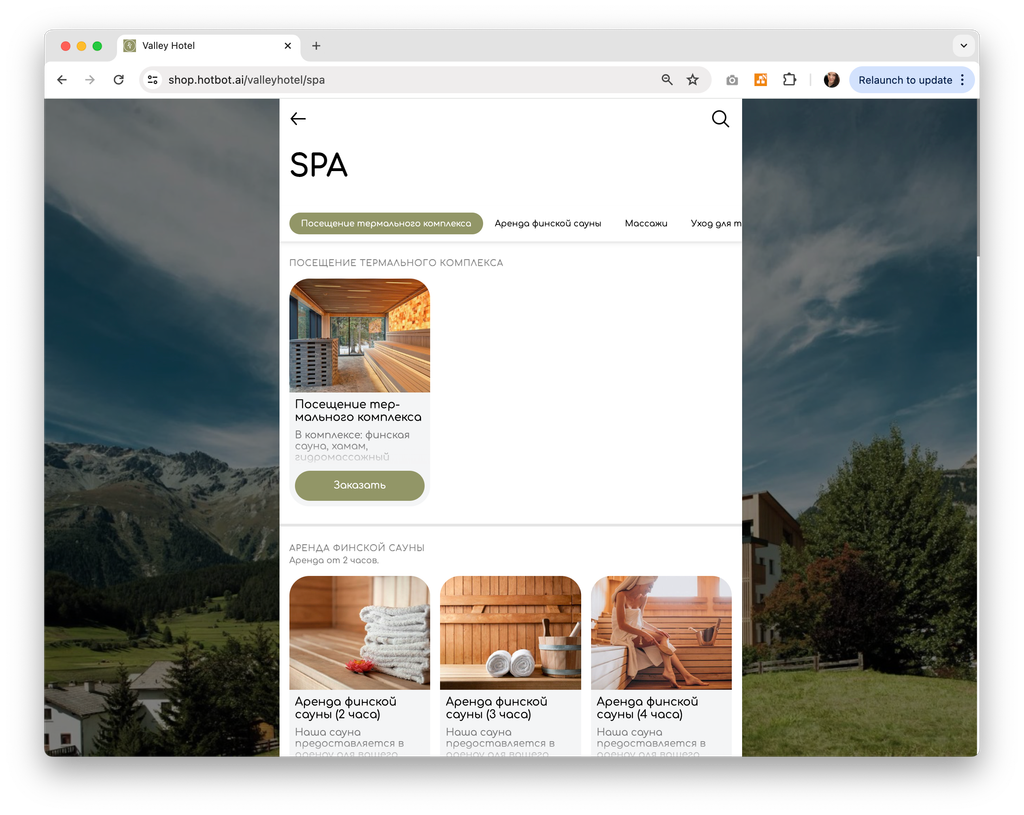The image size is (1024, 815).
Task: Click the Аренда финской сауны (2 часа) title
Action: (x=345, y=708)
